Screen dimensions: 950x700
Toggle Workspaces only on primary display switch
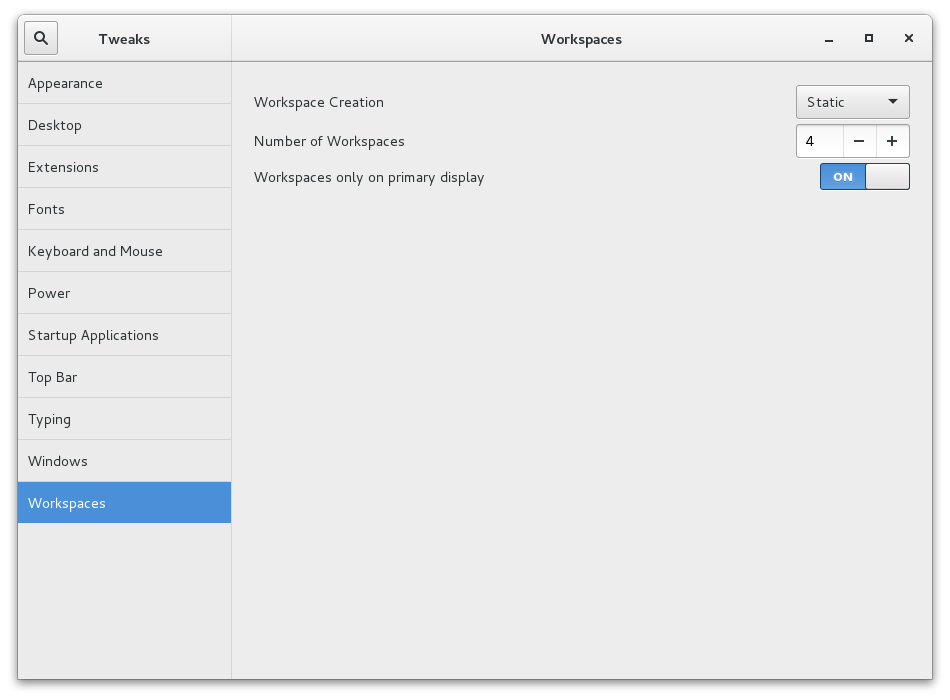pos(865,176)
